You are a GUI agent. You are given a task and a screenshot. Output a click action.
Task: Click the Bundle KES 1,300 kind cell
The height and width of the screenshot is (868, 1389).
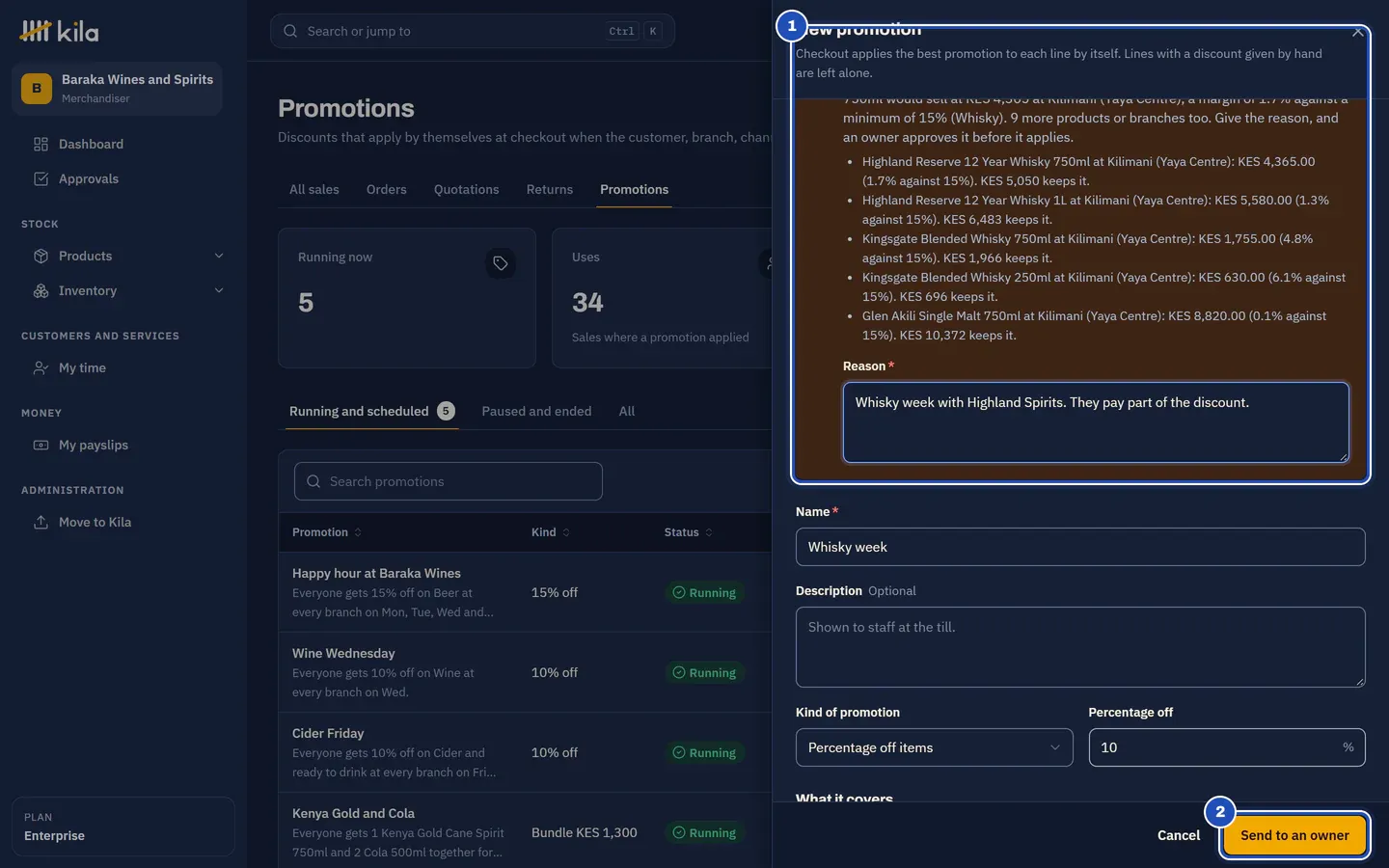pos(585,833)
